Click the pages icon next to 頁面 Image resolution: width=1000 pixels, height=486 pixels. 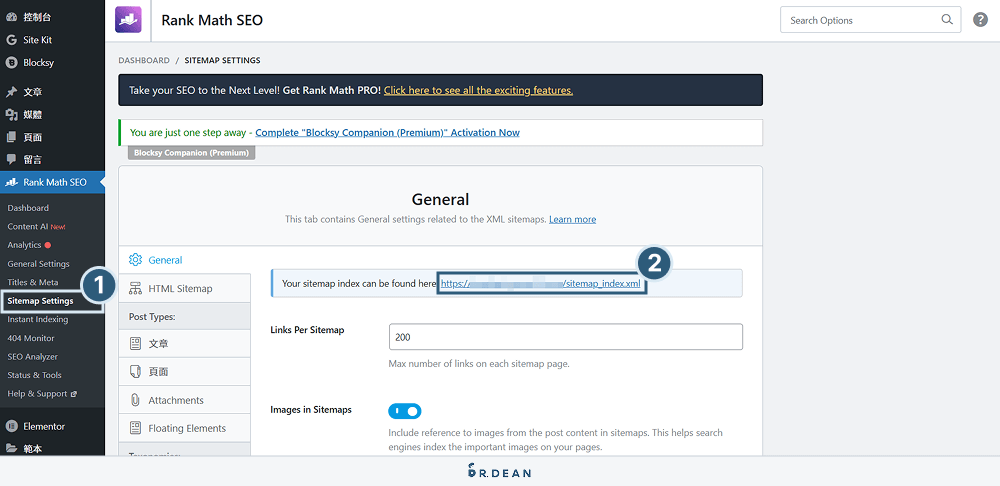11,137
